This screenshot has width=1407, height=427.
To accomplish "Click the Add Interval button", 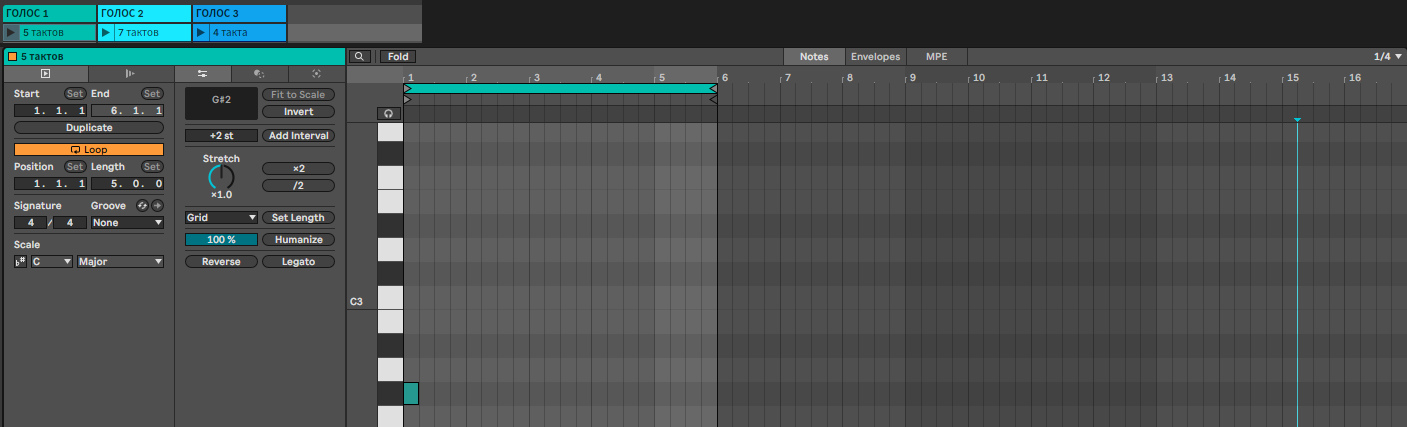I will coord(298,136).
